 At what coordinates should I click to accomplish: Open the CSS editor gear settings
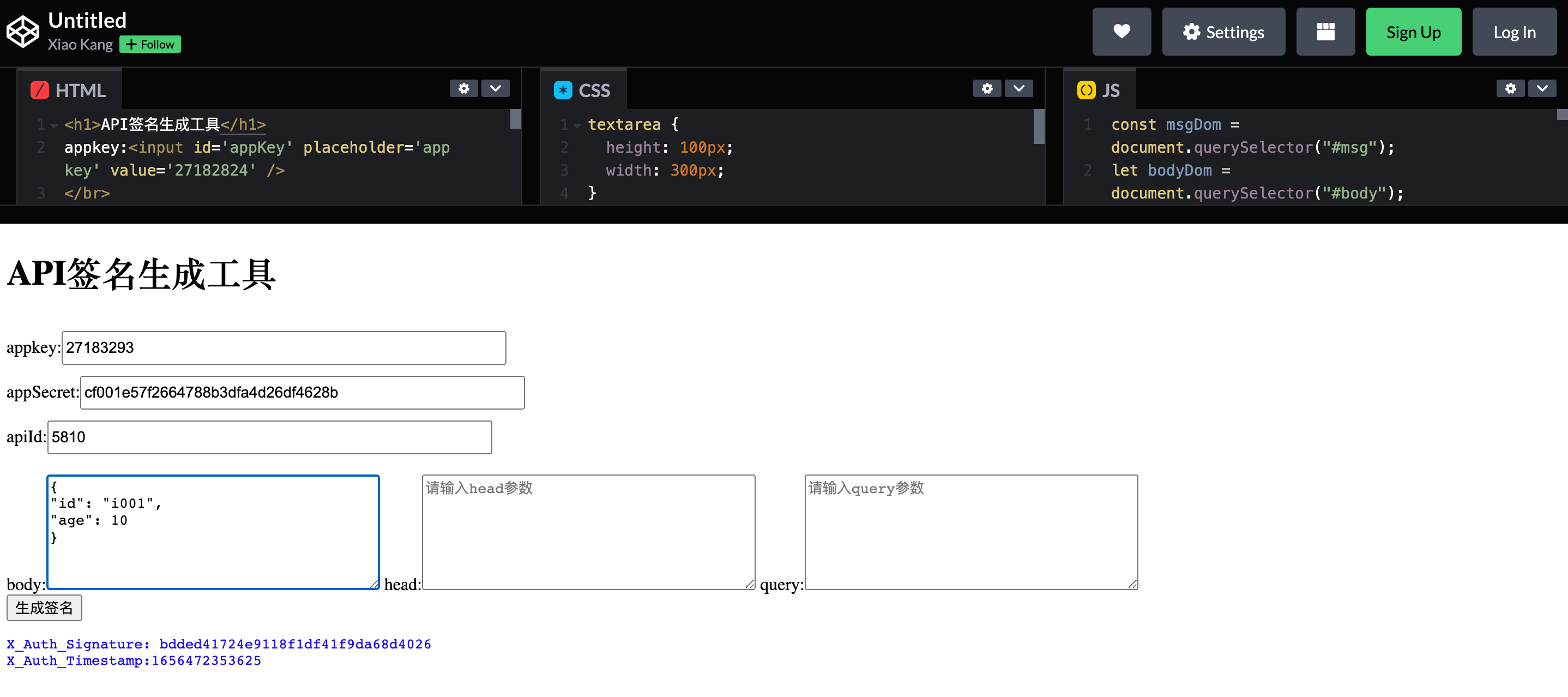point(987,88)
